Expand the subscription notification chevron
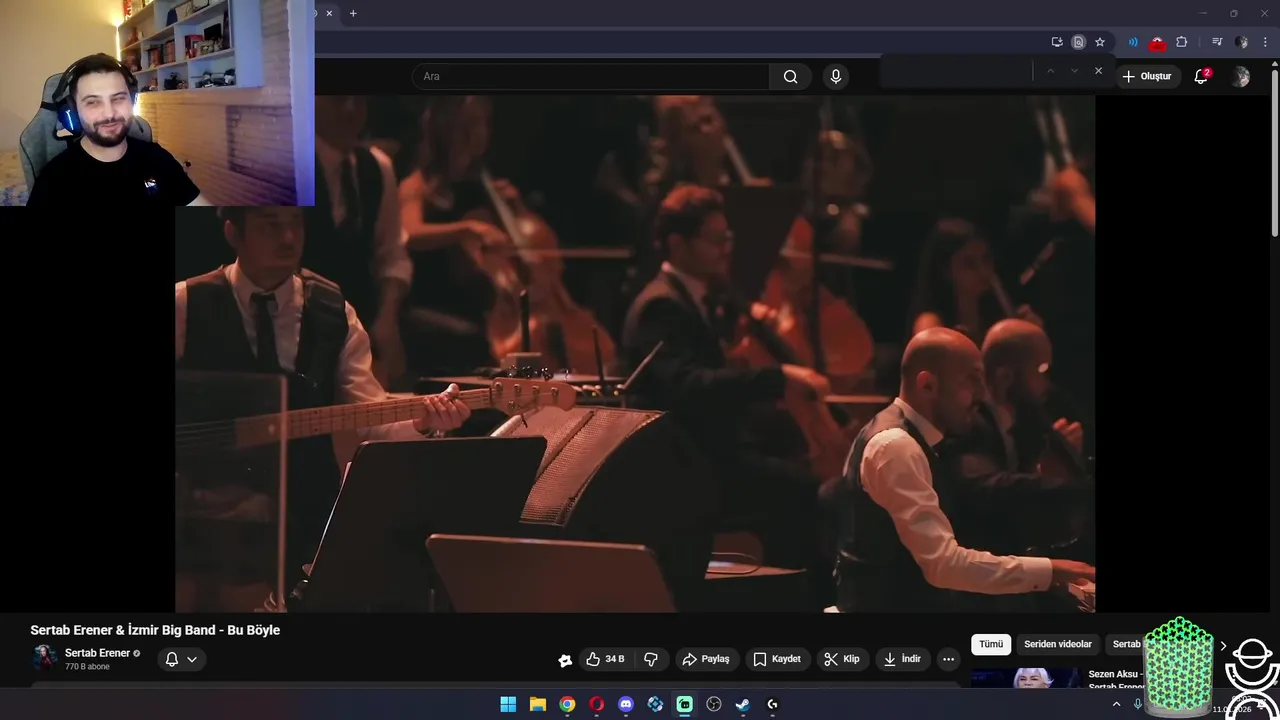The width and height of the screenshot is (1280, 720). (192, 659)
